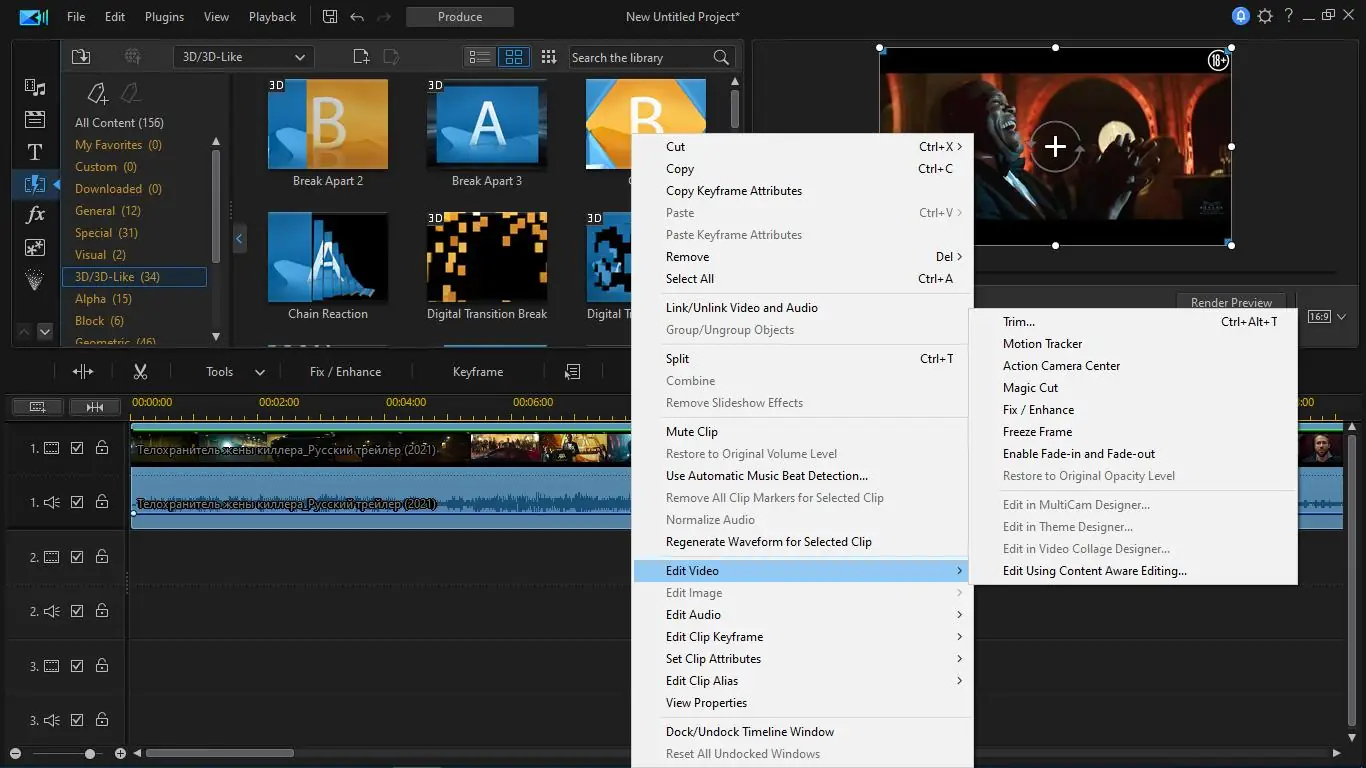Screen dimensions: 1366x768
Task: Click the Fix / Enhance button above the timeline
Action: click(x=345, y=372)
